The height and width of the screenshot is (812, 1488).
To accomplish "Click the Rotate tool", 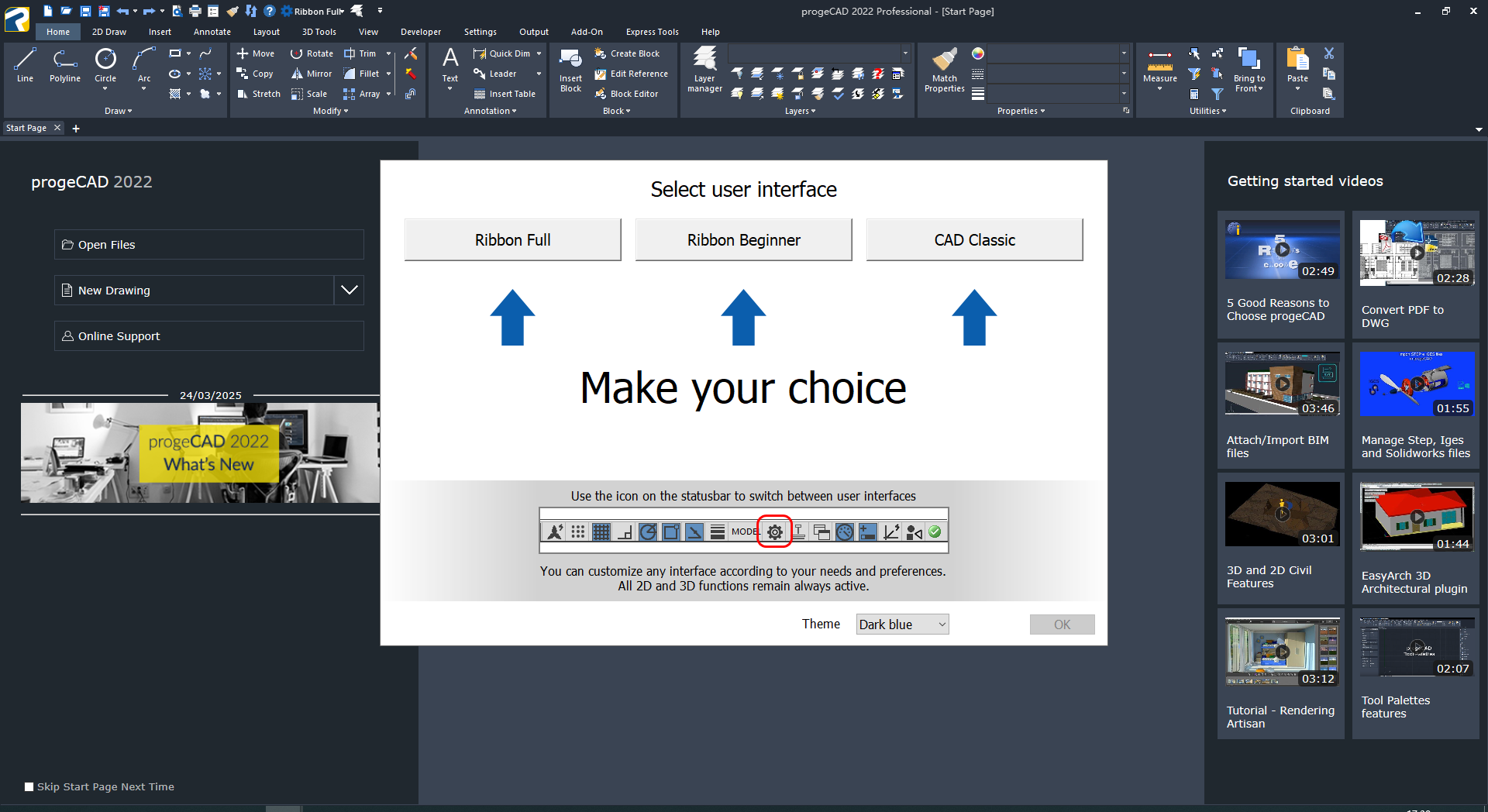I will (x=312, y=53).
